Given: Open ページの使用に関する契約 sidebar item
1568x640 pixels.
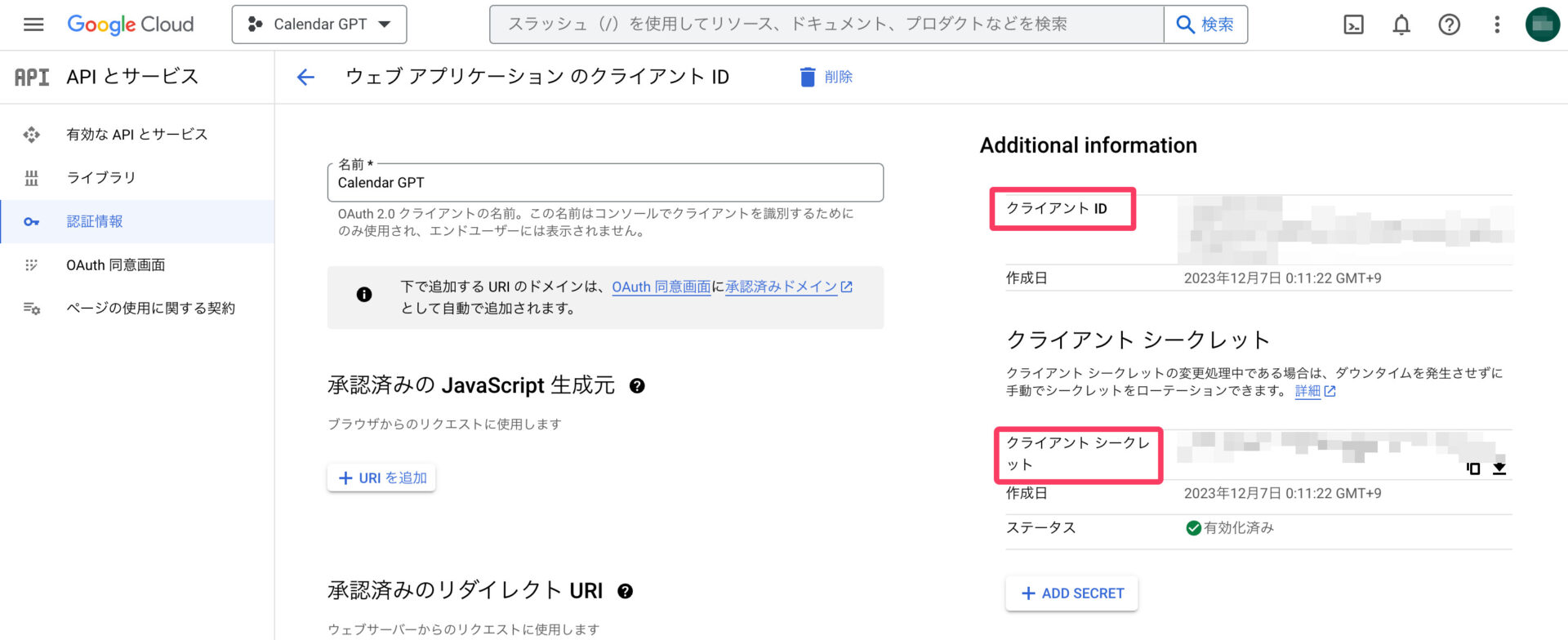Looking at the screenshot, I should pos(150,309).
